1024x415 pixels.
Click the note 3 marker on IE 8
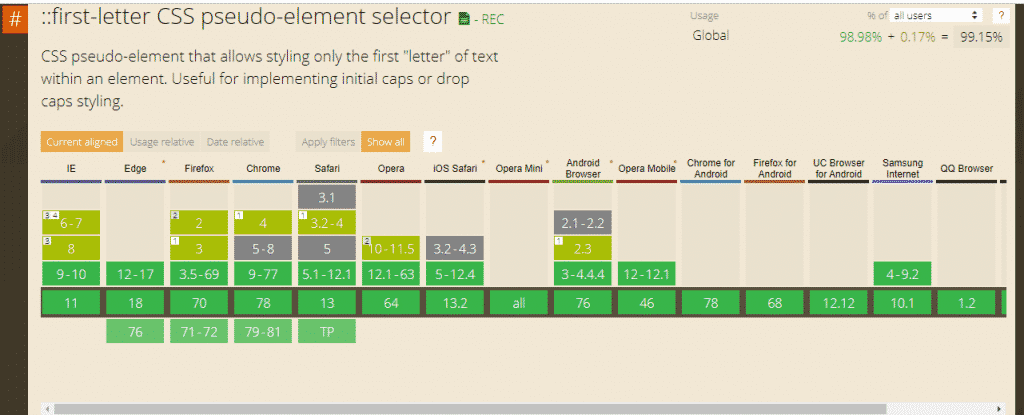coord(46,241)
